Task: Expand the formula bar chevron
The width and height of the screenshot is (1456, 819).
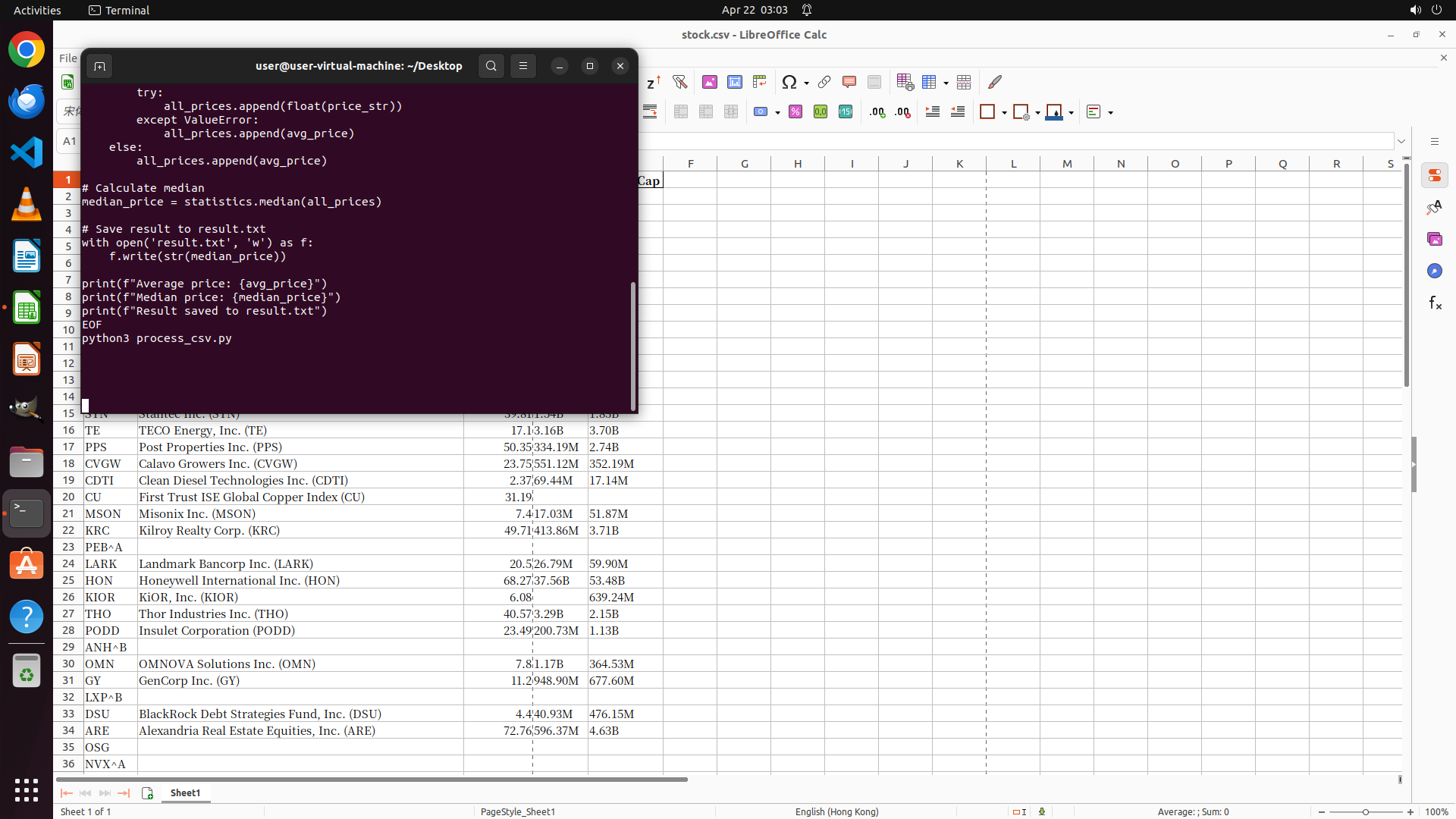Action: pos(1401,141)
